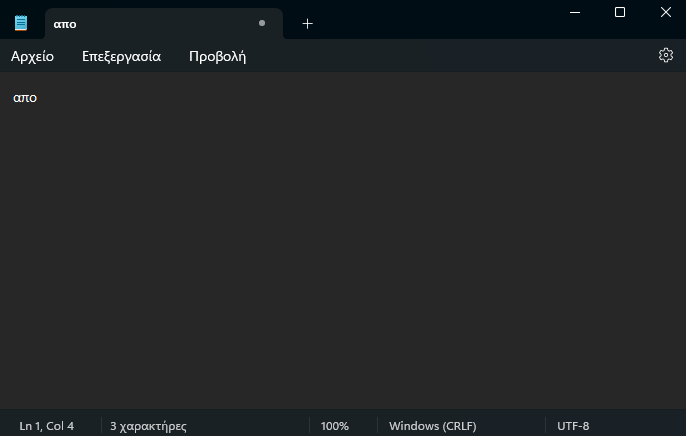Screen dimensions: 686x436
Task: Click the 100% zoom level in status bar
Action: click(334, 426)
